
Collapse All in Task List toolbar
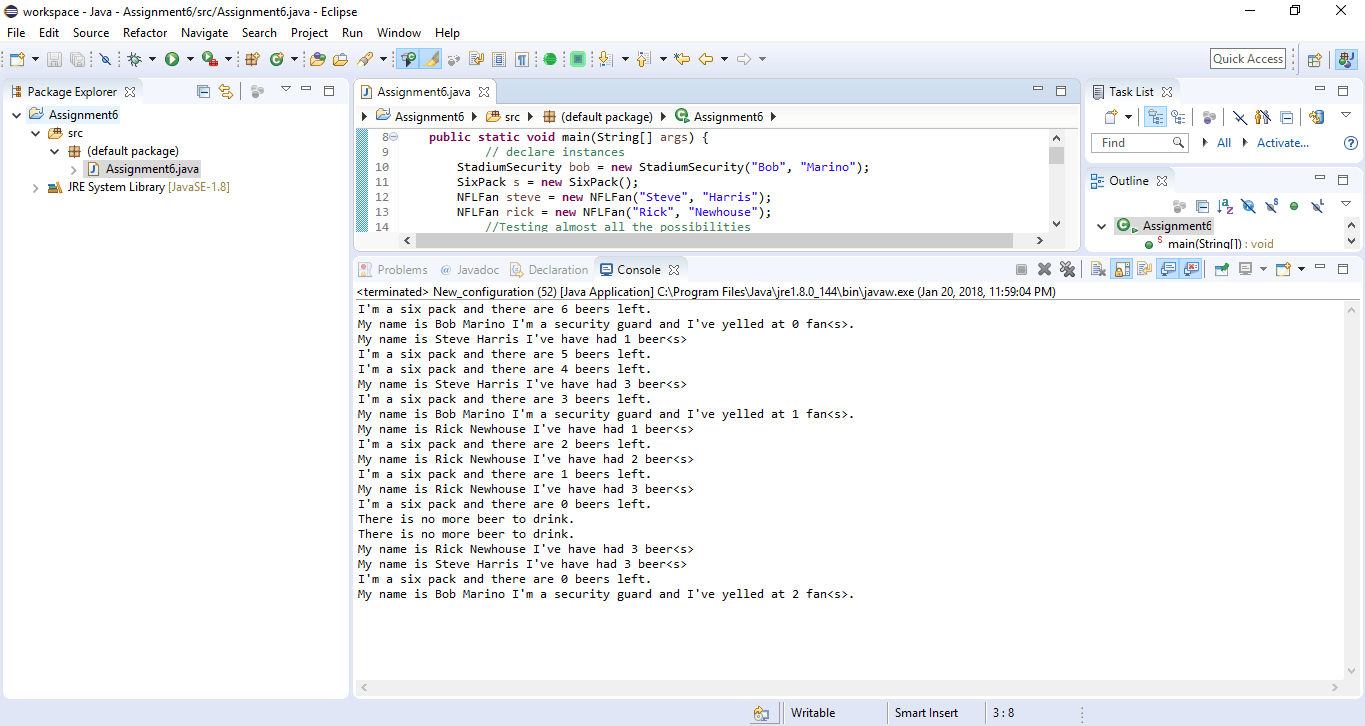click(x=1287, y=117)
